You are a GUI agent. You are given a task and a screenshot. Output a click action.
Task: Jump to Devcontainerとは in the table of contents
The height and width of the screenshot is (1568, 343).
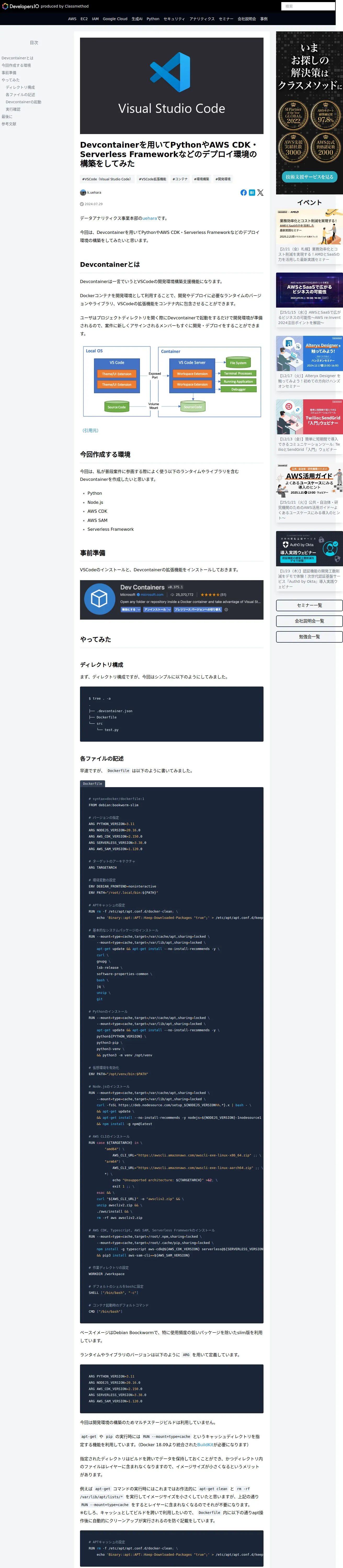coord(18,58)
